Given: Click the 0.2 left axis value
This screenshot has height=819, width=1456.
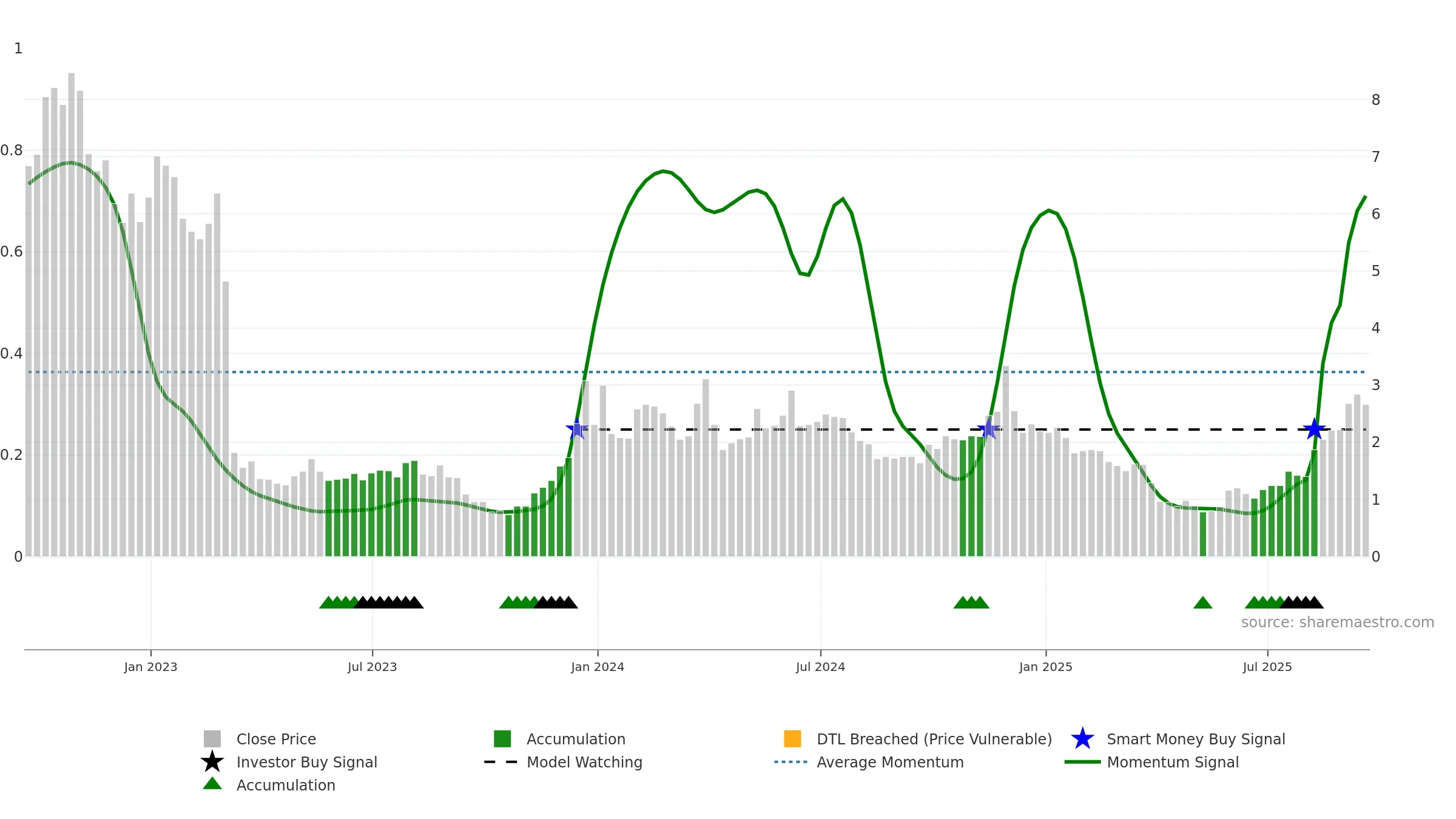Looking at the screenshot, I should coord(12,454).
